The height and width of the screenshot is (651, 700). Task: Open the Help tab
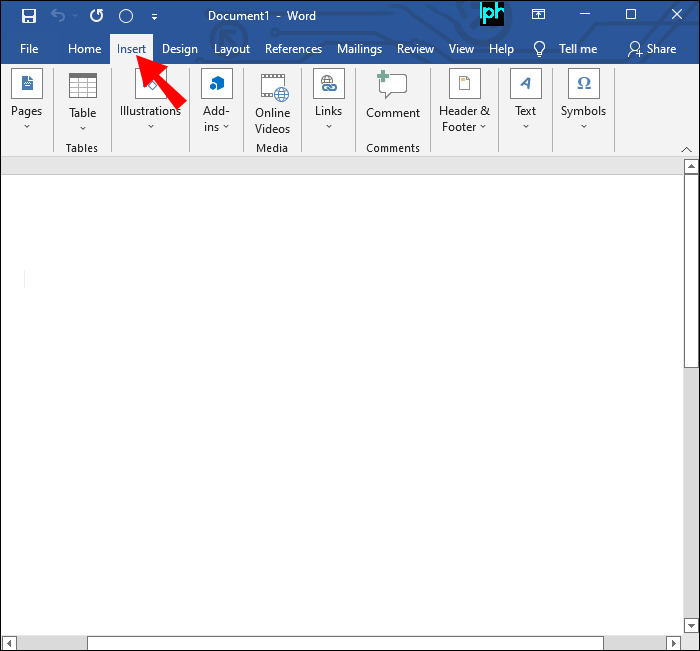click(501, 49)
